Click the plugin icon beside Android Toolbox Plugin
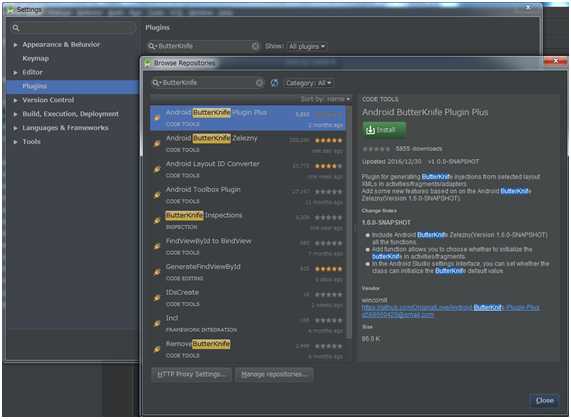Screen dimensions: 571x419 (x=157, y=195)
